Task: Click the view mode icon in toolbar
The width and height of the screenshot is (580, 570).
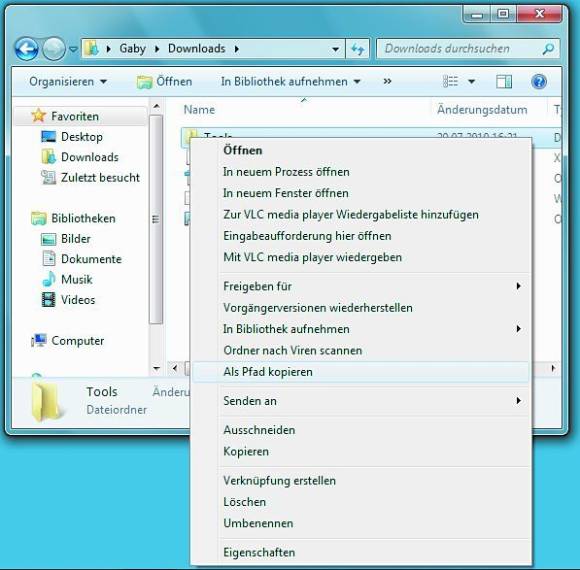Action: click(450, 81)
